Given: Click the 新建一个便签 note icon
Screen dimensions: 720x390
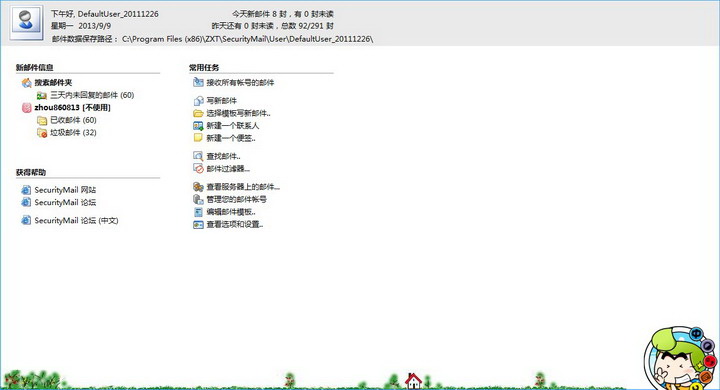Looking at the screenshot, I should click(x=198, y=138).
